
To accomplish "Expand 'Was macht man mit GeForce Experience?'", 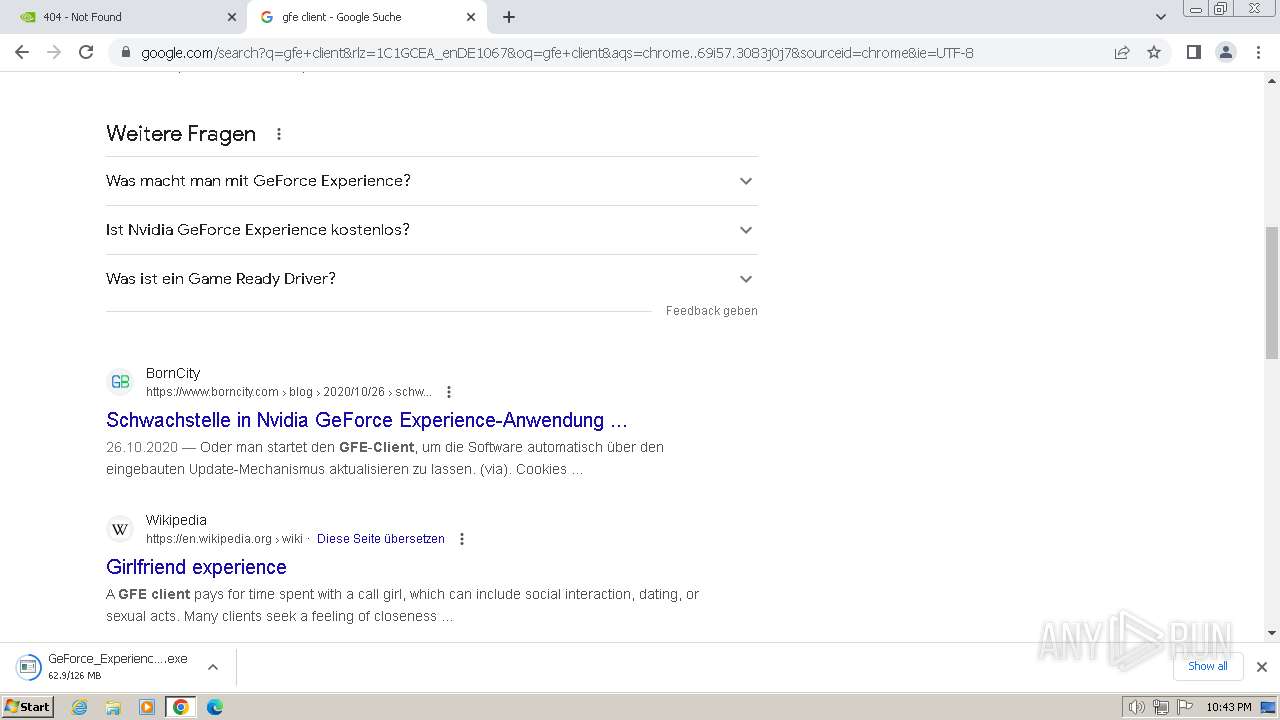I will tap(432, 181).
